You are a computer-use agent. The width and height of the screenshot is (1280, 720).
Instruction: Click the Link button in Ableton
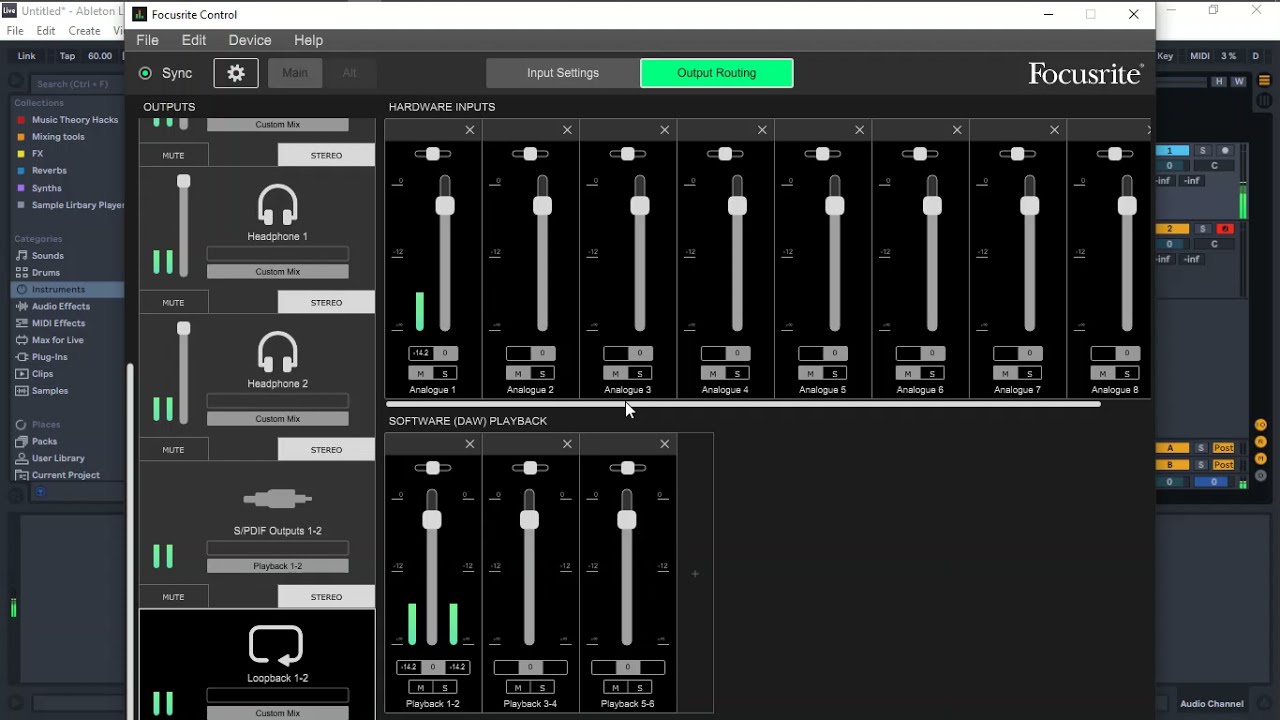tap(27, 56)
